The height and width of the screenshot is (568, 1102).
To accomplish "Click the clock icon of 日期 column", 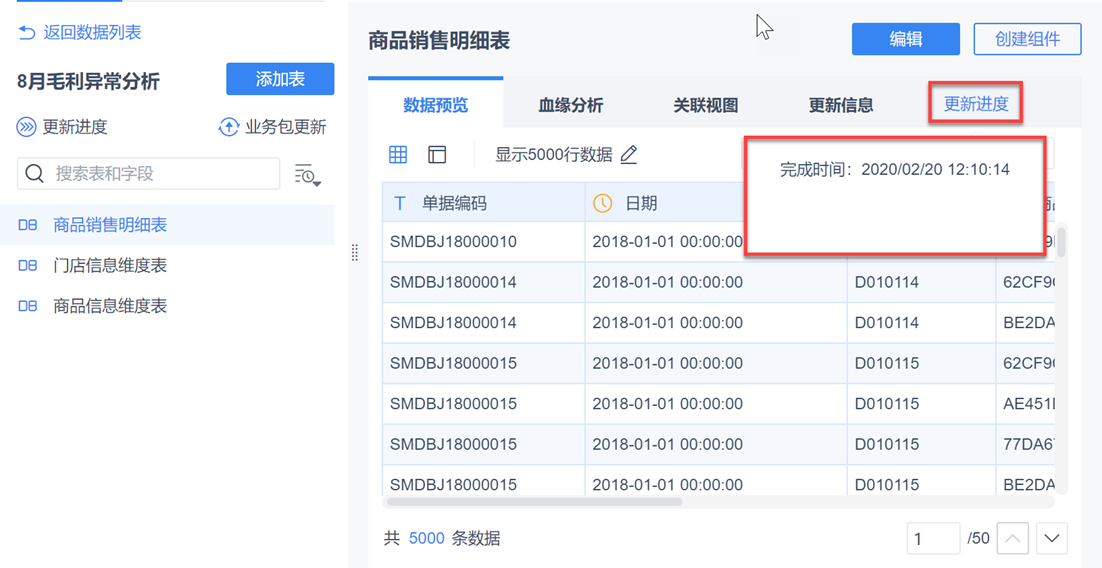I will point(602,203).
